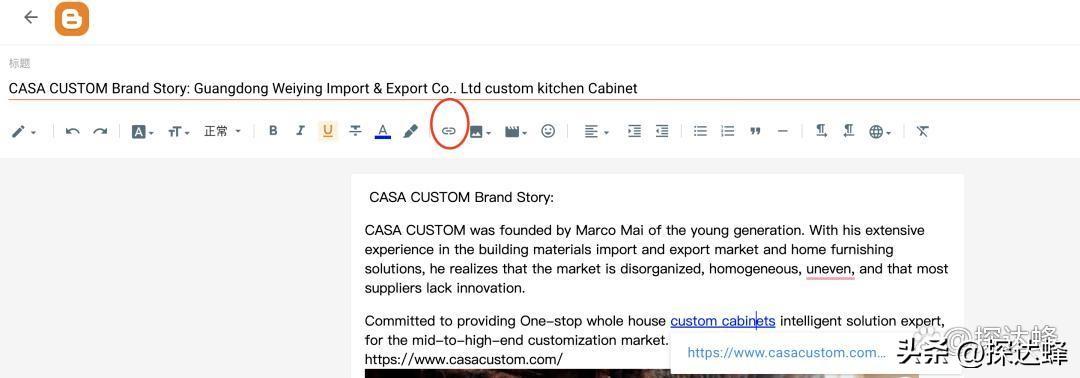The width and height of the screenshot is (1080, 378).
Task: Toggle bold formatting
Action: [273, 131]
